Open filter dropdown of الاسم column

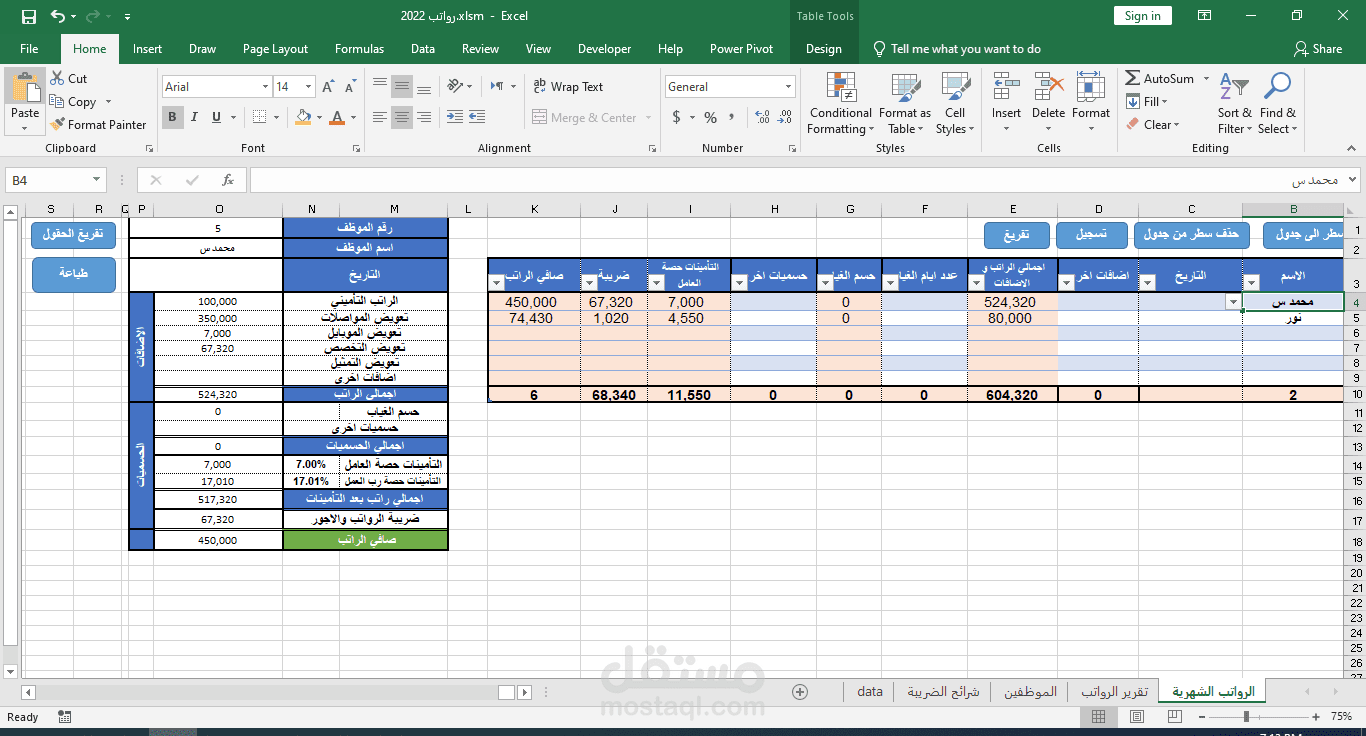pos(1252,283)
